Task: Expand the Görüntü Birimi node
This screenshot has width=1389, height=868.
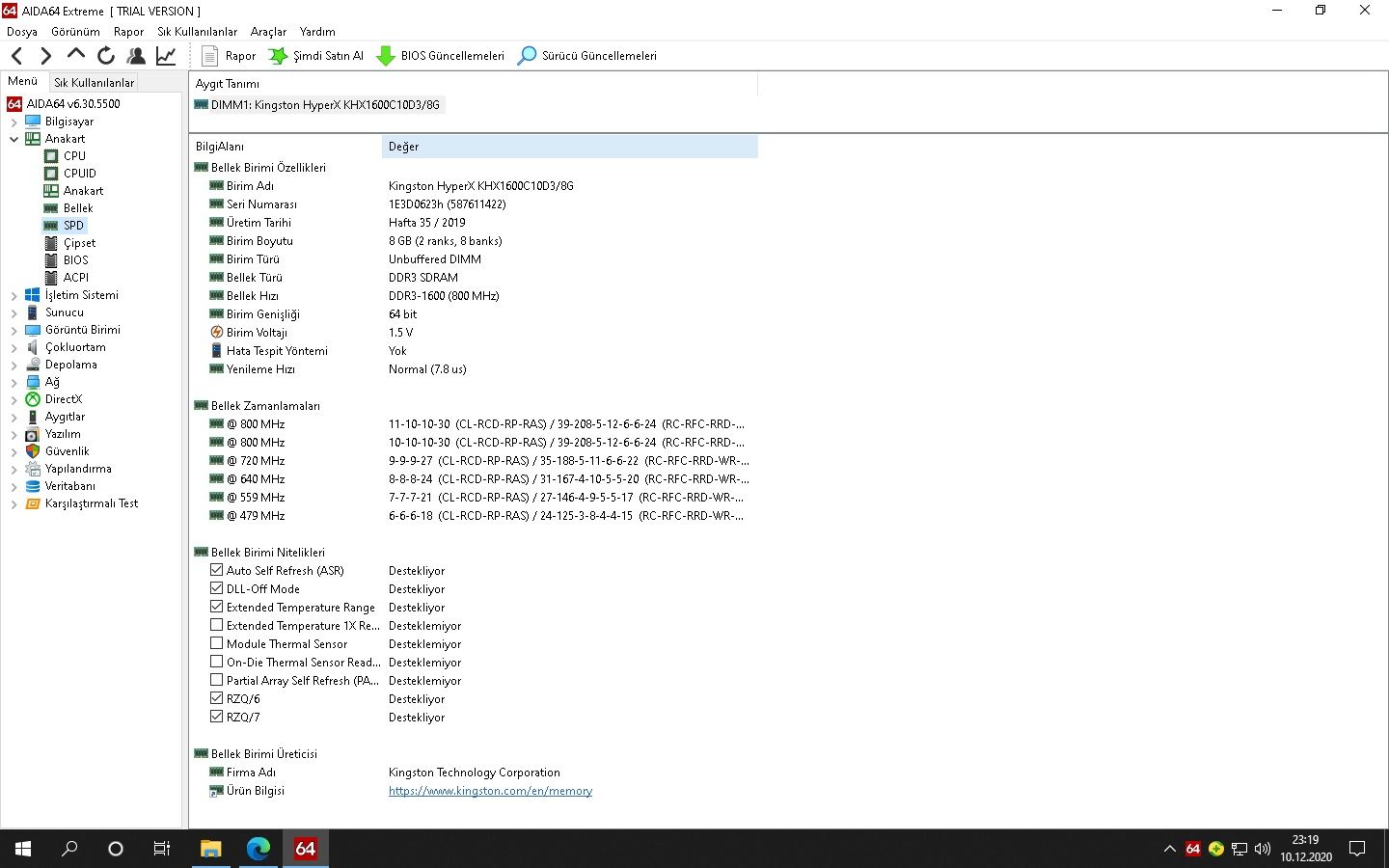Action: 14,330
